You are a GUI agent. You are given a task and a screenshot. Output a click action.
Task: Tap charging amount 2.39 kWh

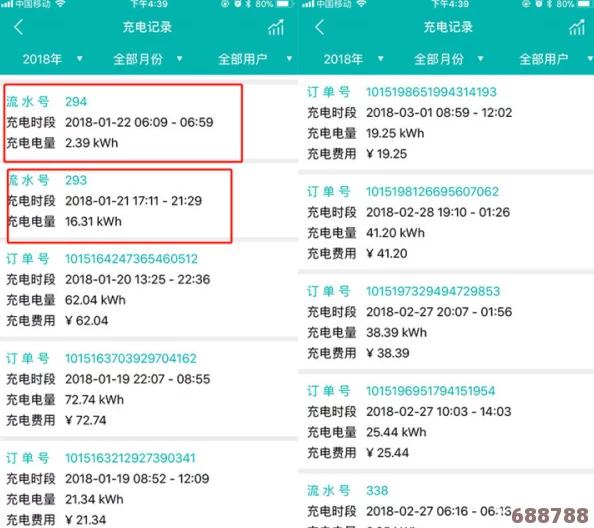pos(91,143)
